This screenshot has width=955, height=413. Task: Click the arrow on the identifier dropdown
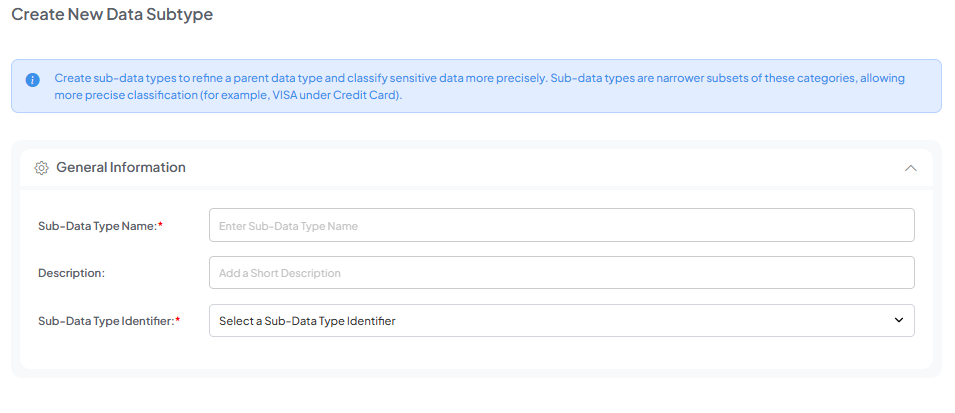coord(898,321)
